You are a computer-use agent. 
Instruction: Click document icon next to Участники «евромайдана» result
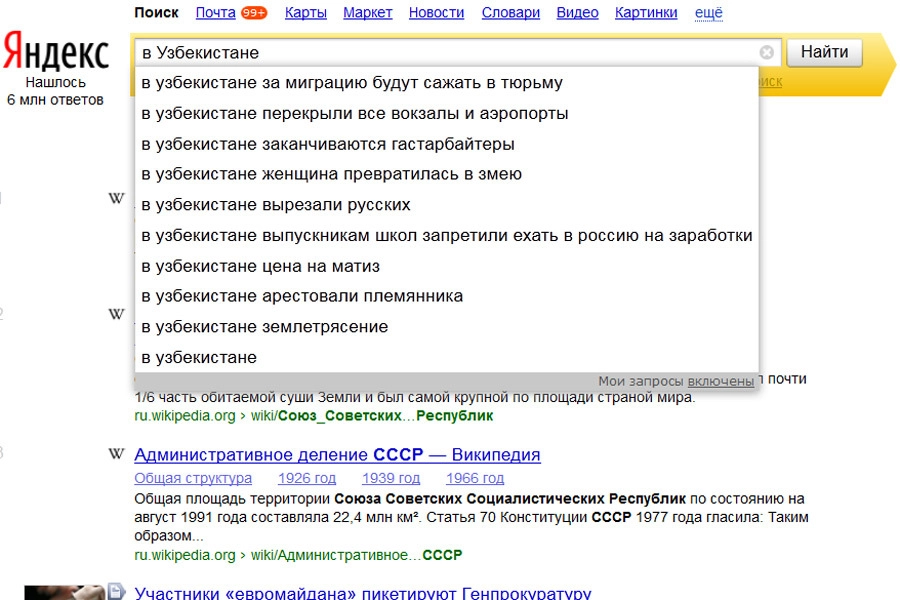(x=116, y=591)
